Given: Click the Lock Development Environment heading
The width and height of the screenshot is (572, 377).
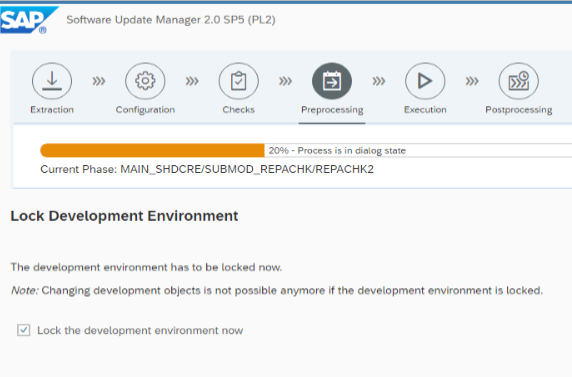Looking at the screenshot, I should tap(124, 216).
